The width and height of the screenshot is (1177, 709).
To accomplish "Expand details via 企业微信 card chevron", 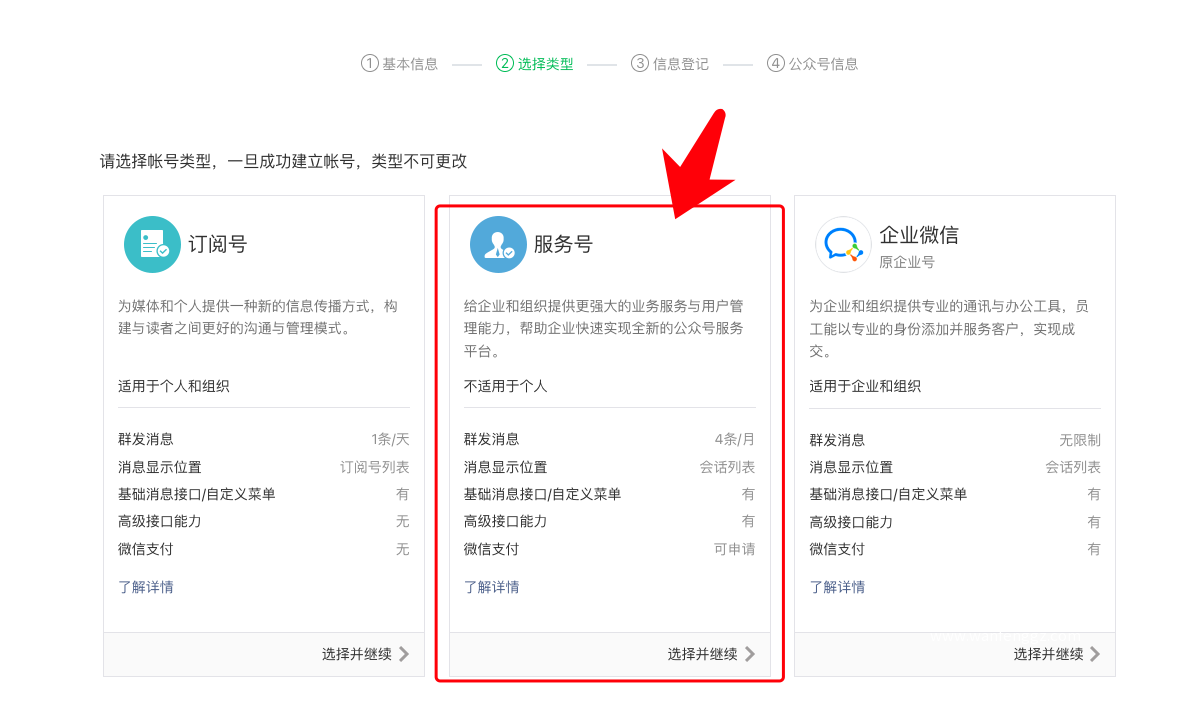I will tap(1095, 654).
